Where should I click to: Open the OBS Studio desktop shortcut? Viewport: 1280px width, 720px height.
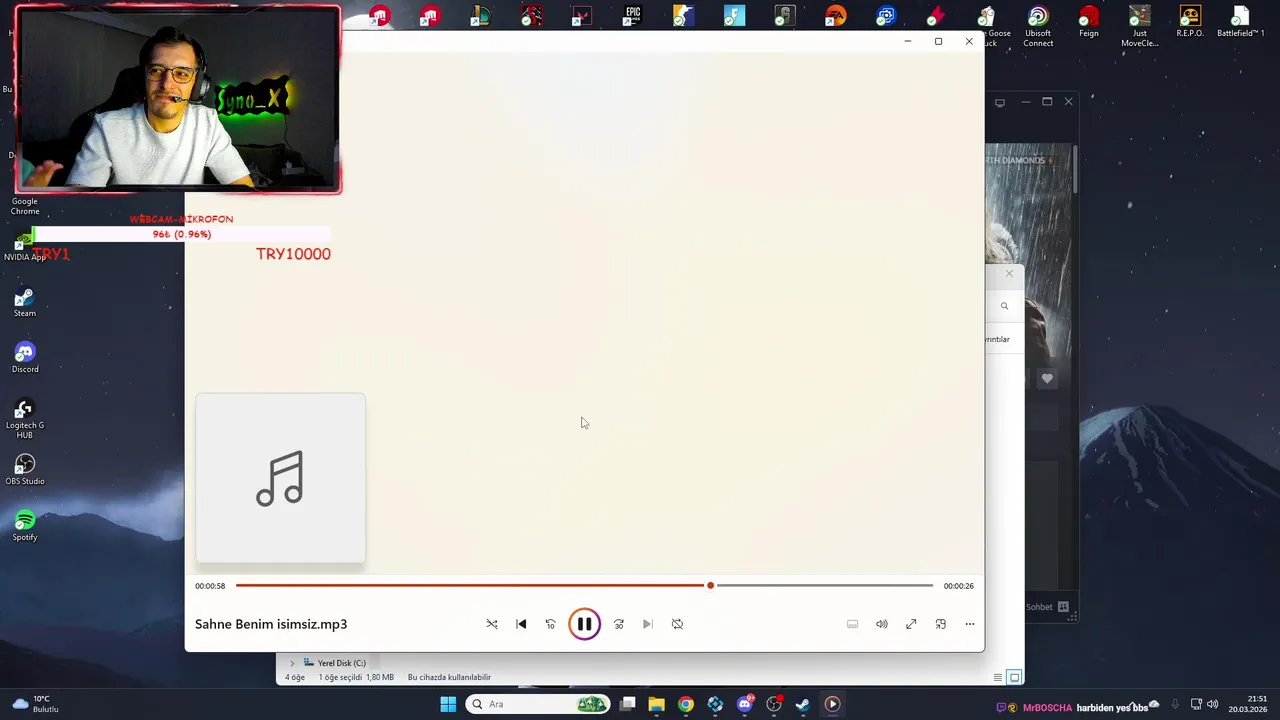(25, 470)
